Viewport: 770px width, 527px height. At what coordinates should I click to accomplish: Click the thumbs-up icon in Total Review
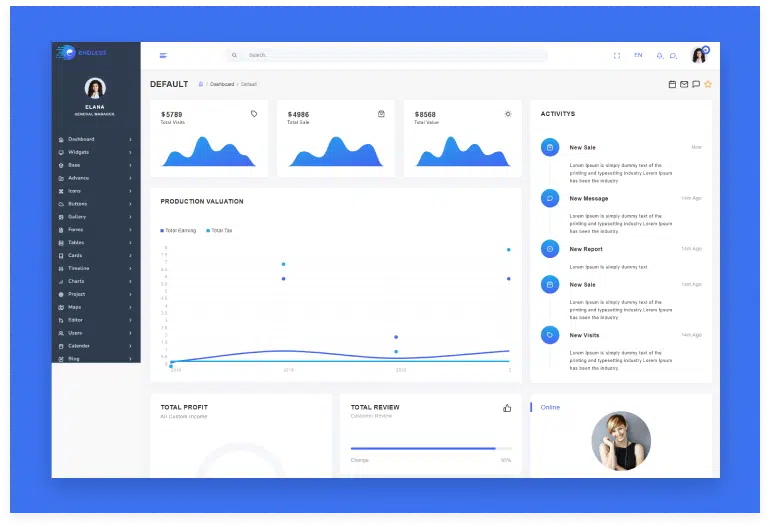coord(507,408)
